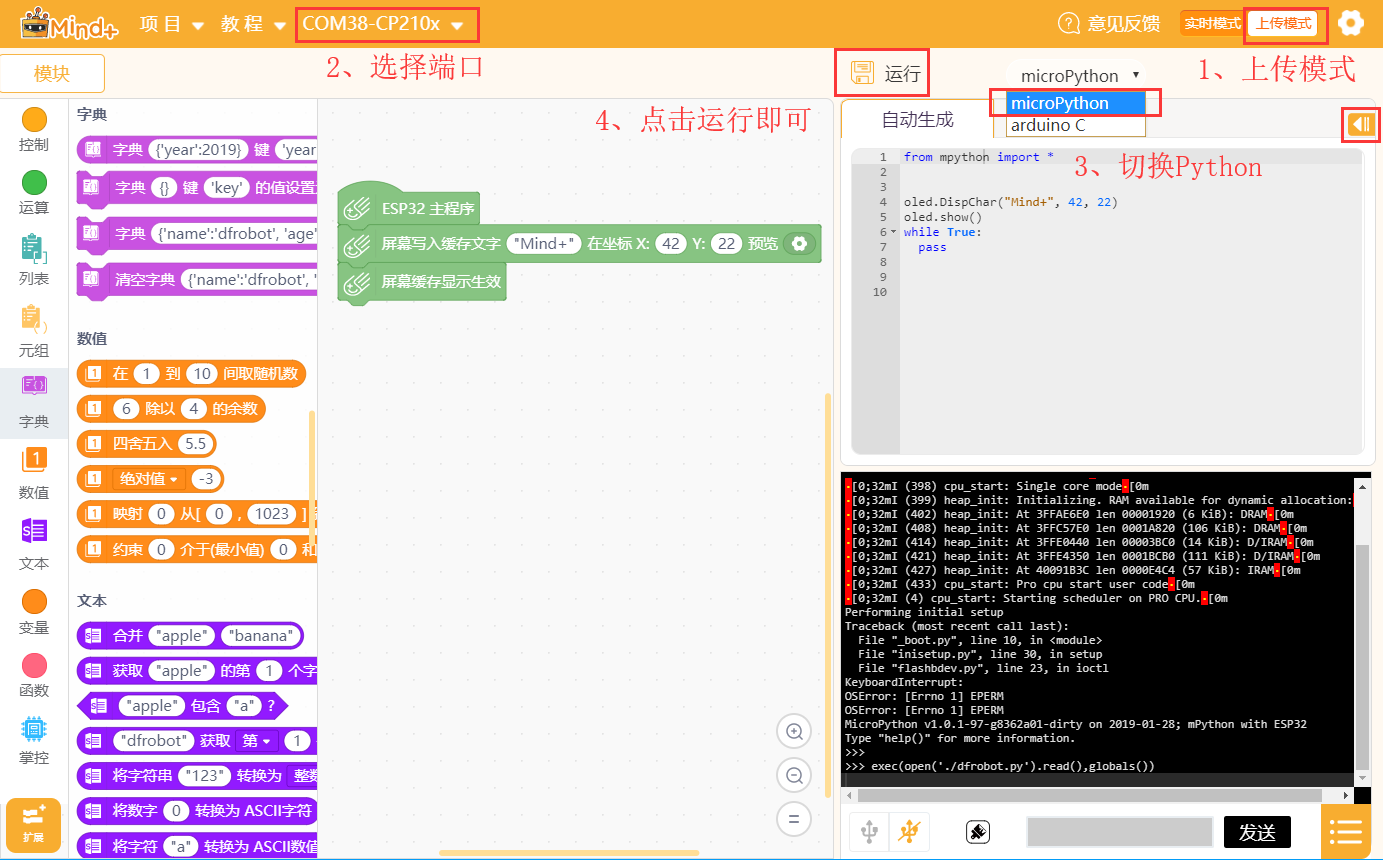This screenshot has width=1383, height=860.
Task: Open the settings gear icon
Action: coord(1352,24)
